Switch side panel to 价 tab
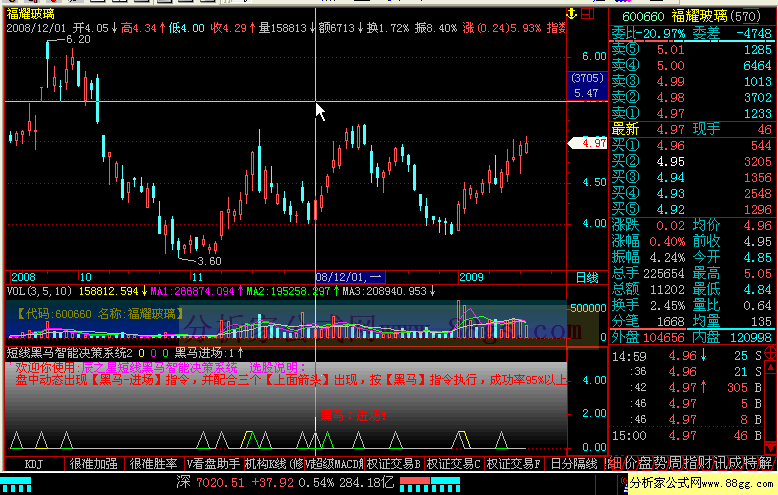Image resolution: width=778 pixels, height=495 pixels. coord(631,463)
